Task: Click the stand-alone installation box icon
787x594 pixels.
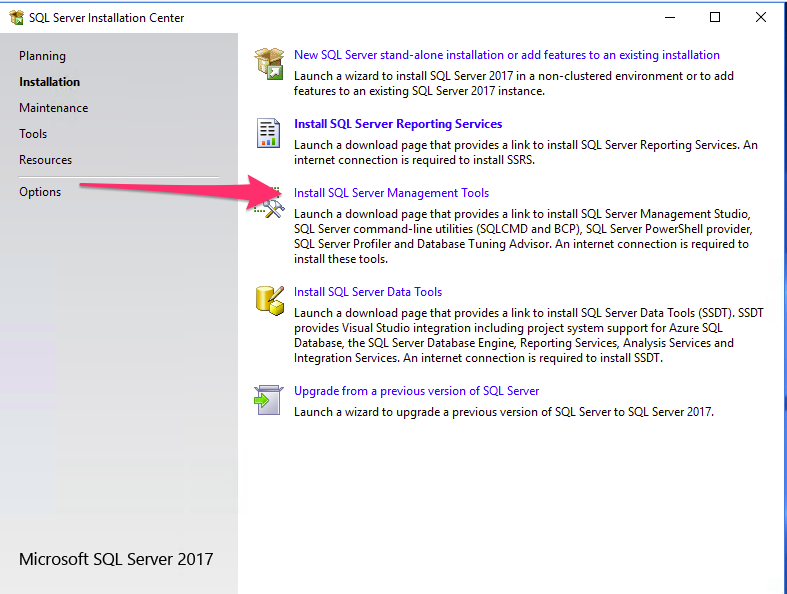Action: pos(269,64)
